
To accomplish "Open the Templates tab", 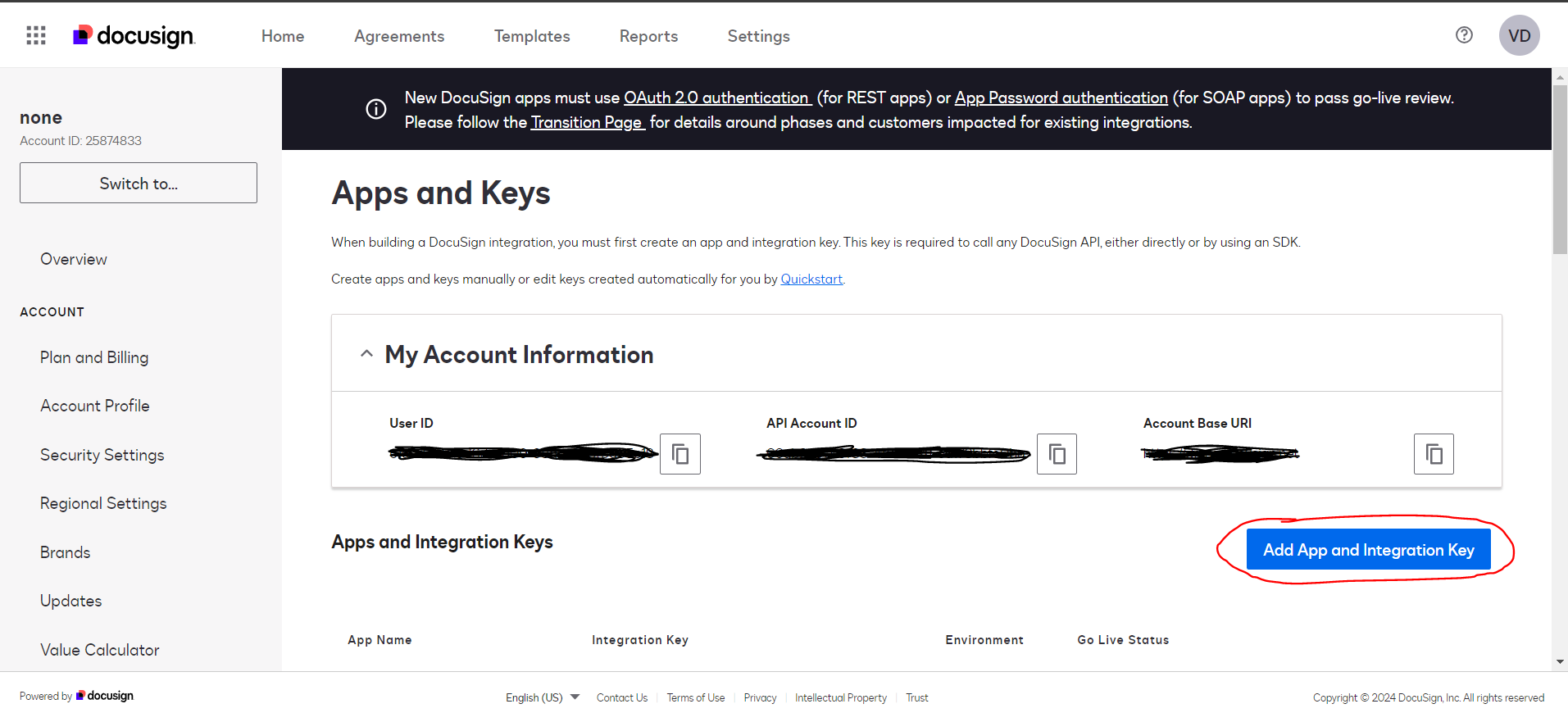I will (532, 36).
